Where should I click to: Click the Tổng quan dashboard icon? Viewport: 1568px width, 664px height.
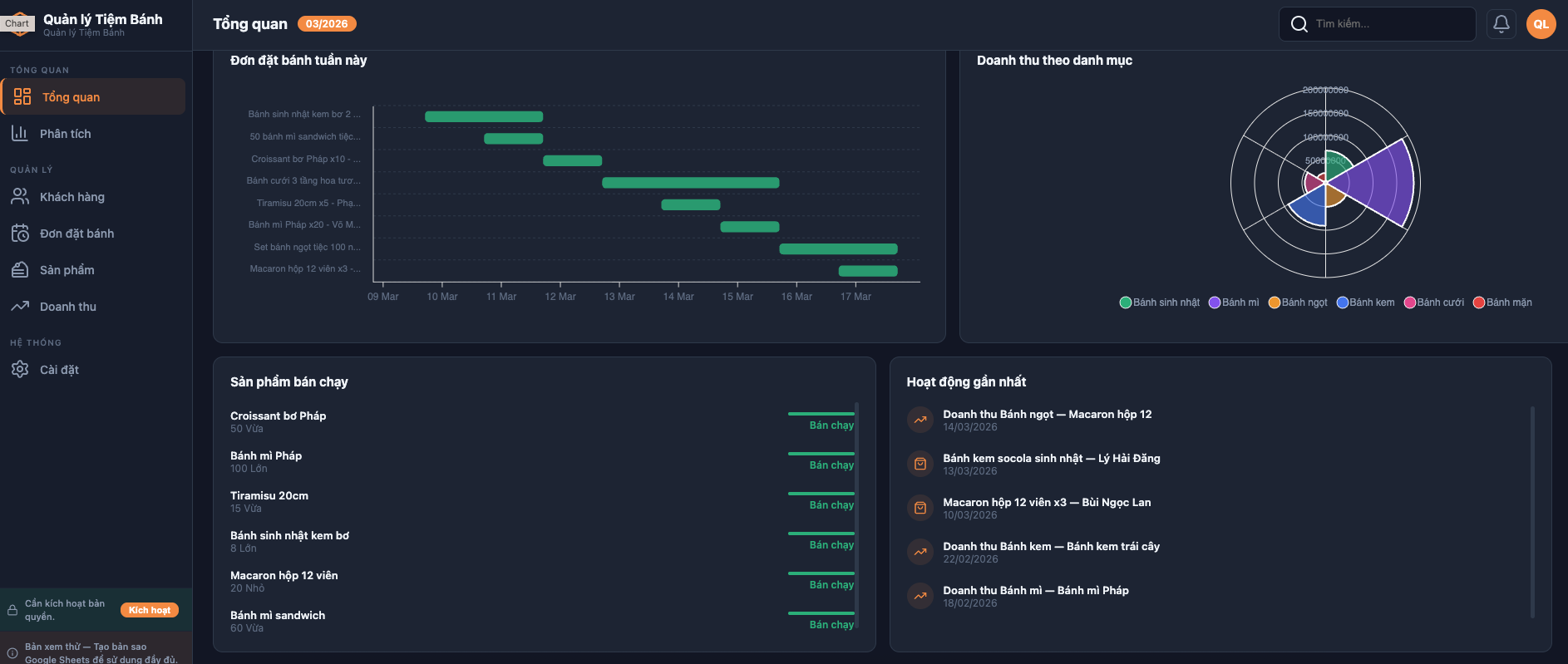[x=22, y=96]
